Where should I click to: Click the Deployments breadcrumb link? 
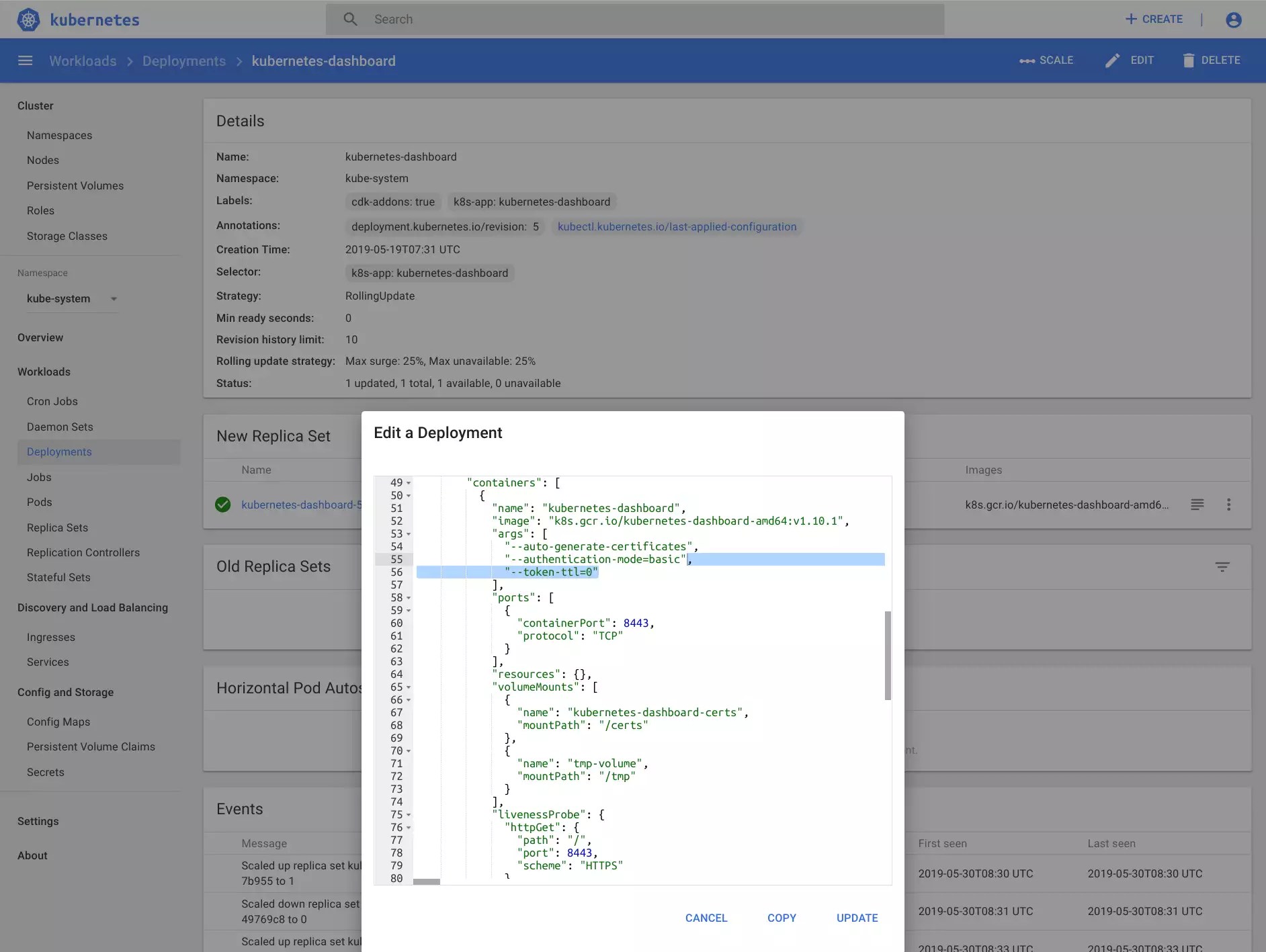(x=184, y=60)
